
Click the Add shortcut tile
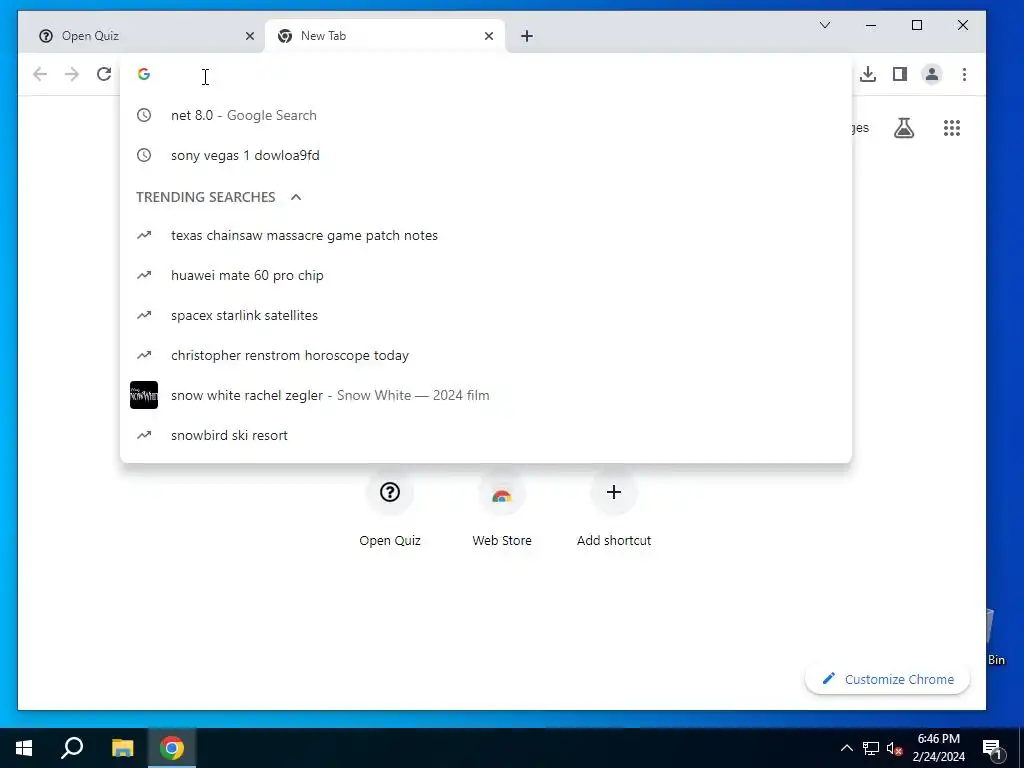[x=614, y=511]
